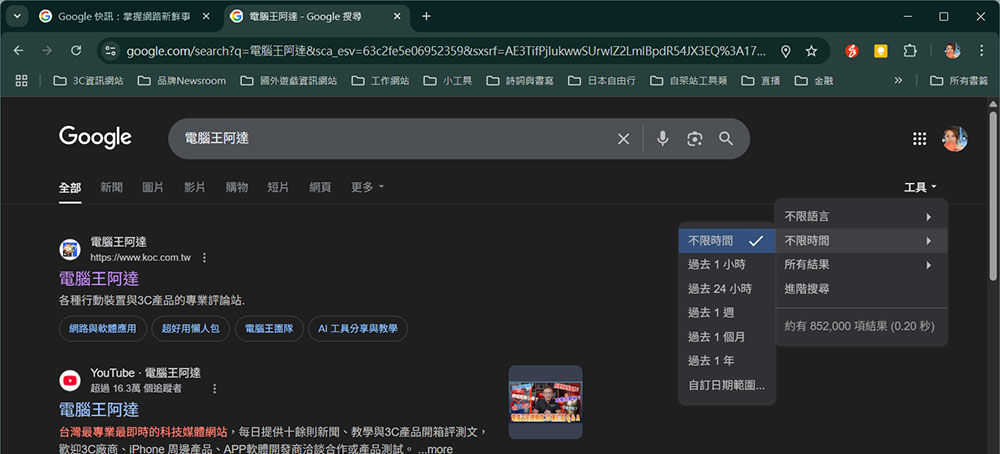1000x454 pixels.
Task: Open the blue YouTube 電腦王阿達 result link
Action: click(x=99, y=409)
